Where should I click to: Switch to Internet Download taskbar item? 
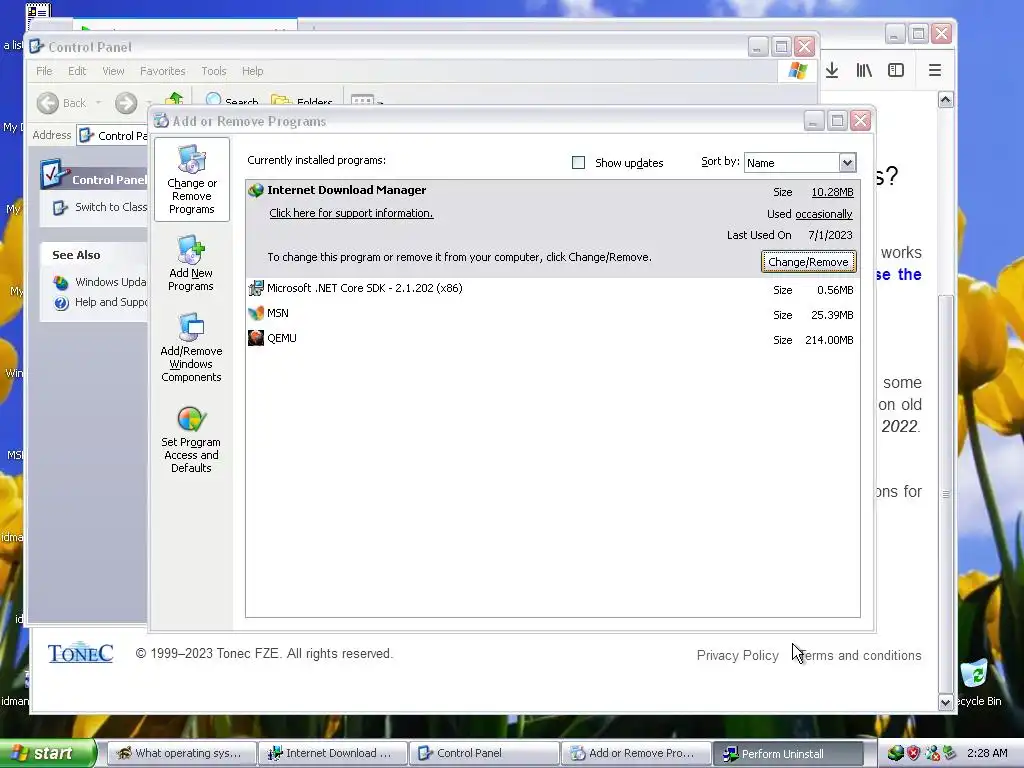tap(332, 753)
